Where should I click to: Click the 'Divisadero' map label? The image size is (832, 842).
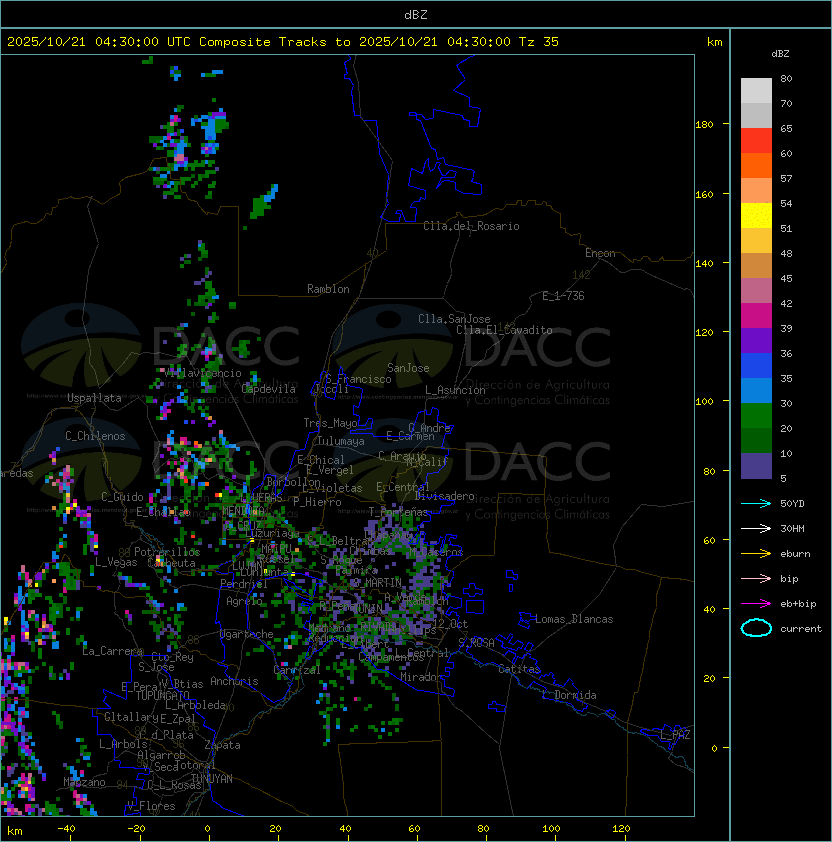pyautogui.click(x=445, y=496)
